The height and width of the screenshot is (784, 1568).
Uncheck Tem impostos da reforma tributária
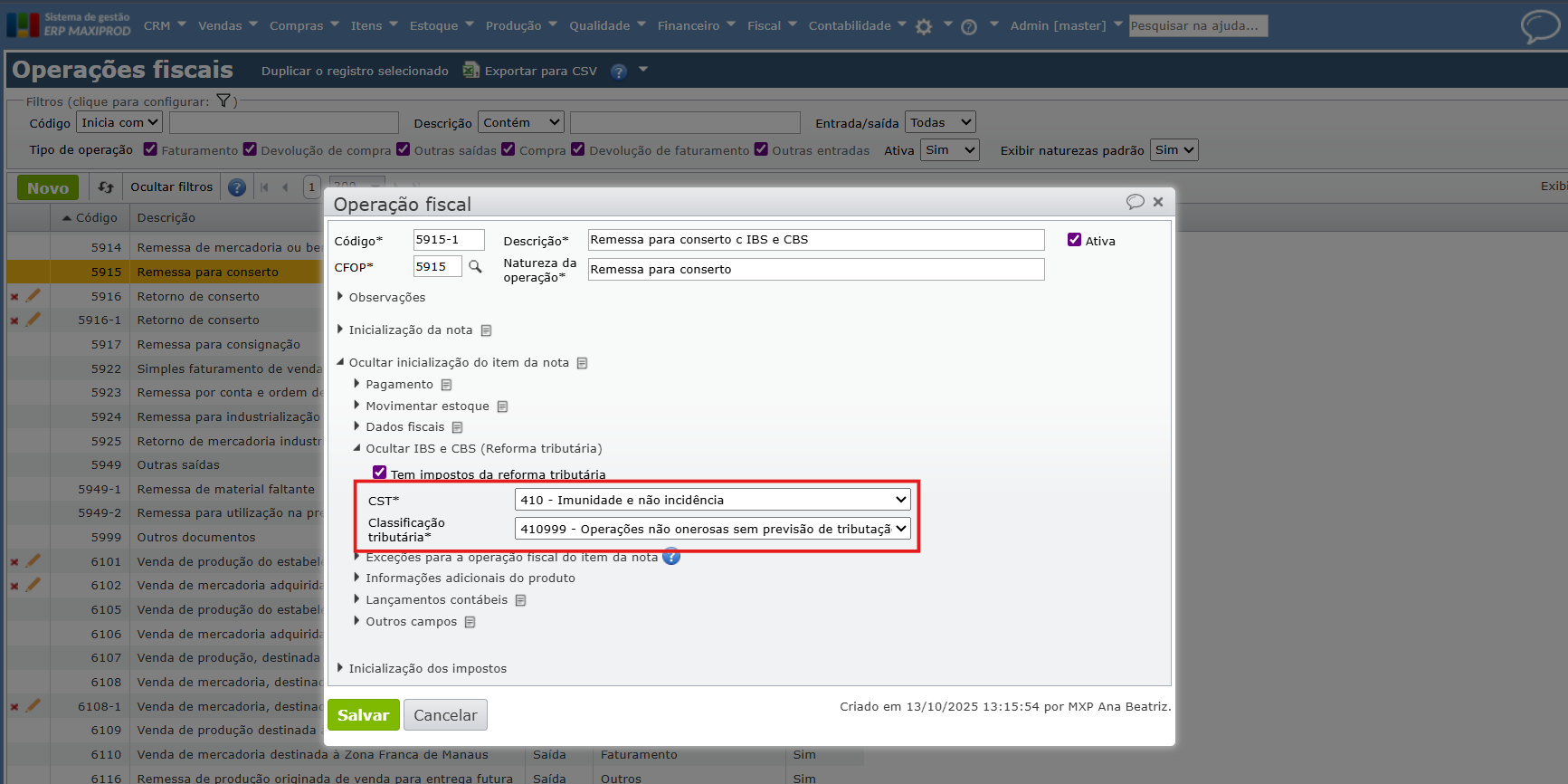coord(380,473)
